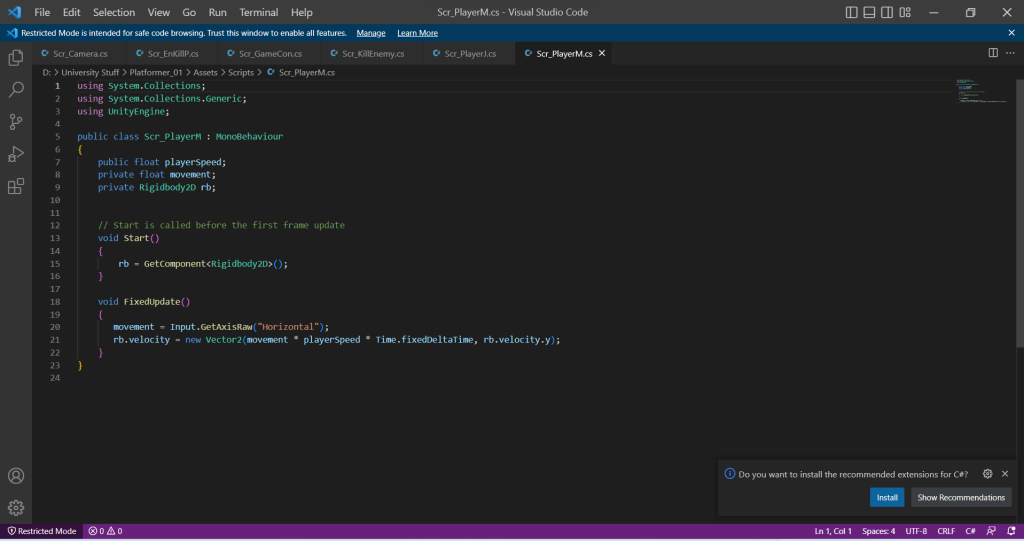Viewport: 1024px width, 541px height.
Task: Open the Explorer view in activity bar
Action: pyautogui.click(x=16, y=58)
